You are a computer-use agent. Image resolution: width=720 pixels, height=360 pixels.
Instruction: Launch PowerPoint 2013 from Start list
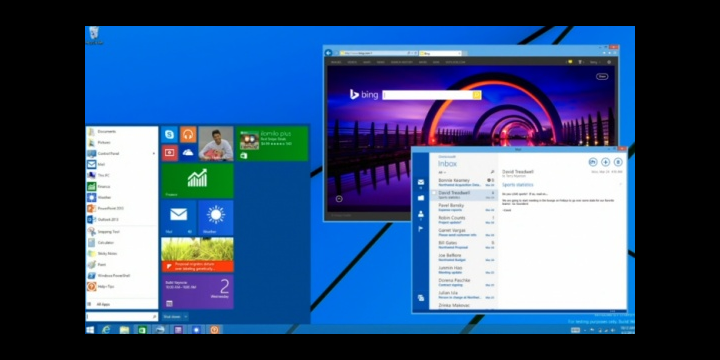[x=122, y=208]
